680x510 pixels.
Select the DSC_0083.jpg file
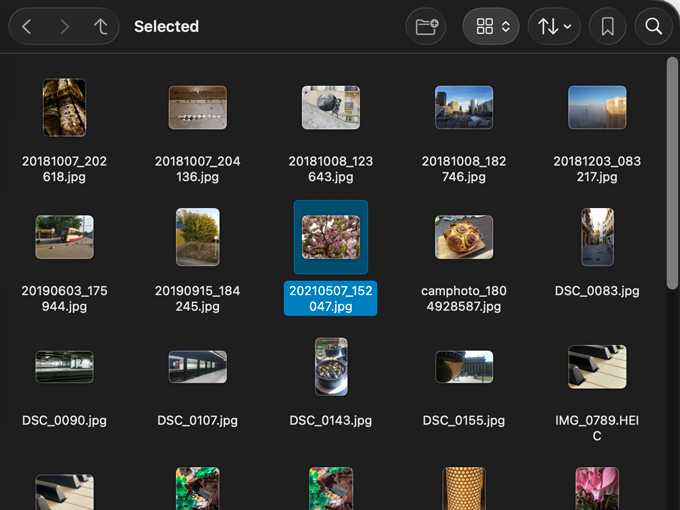pos(597,237)
